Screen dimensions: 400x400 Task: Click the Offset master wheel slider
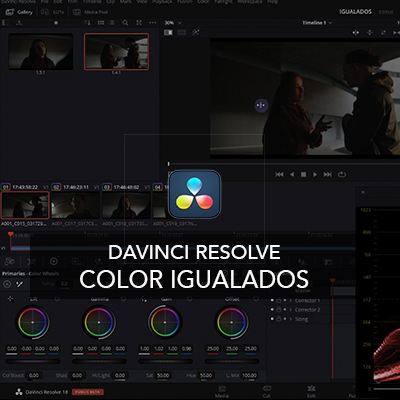[x=232, y=361]
